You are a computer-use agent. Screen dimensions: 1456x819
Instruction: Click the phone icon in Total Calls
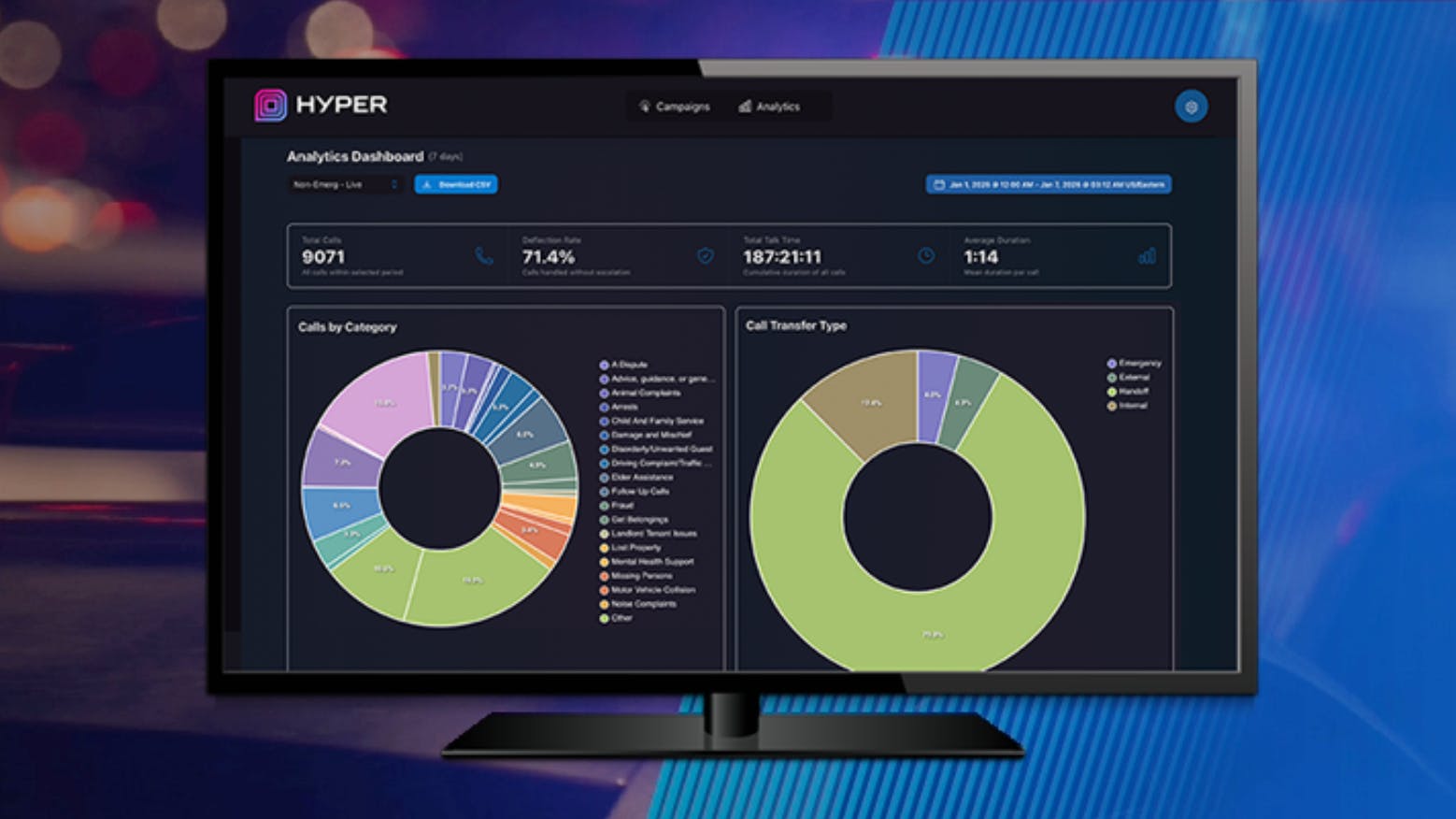(483, 256)
